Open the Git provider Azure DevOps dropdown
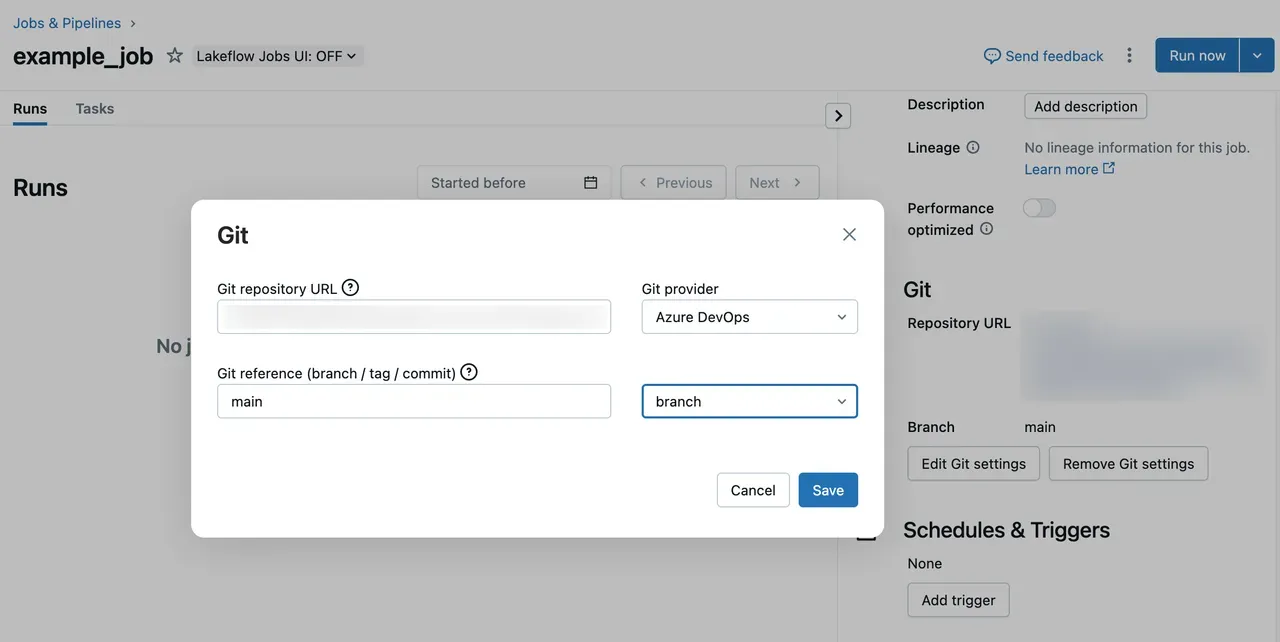Screen dimensions: 1280x642 [x=750, y=317]
